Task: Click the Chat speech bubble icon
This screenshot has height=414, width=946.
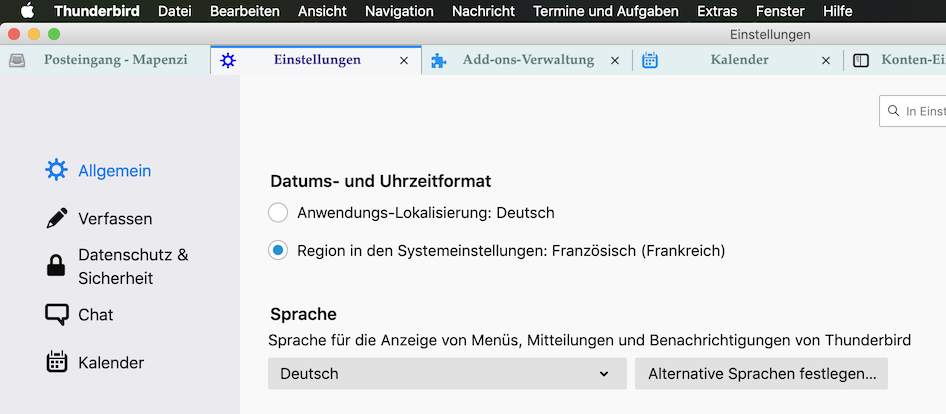Action: click(x=57, y=314)
